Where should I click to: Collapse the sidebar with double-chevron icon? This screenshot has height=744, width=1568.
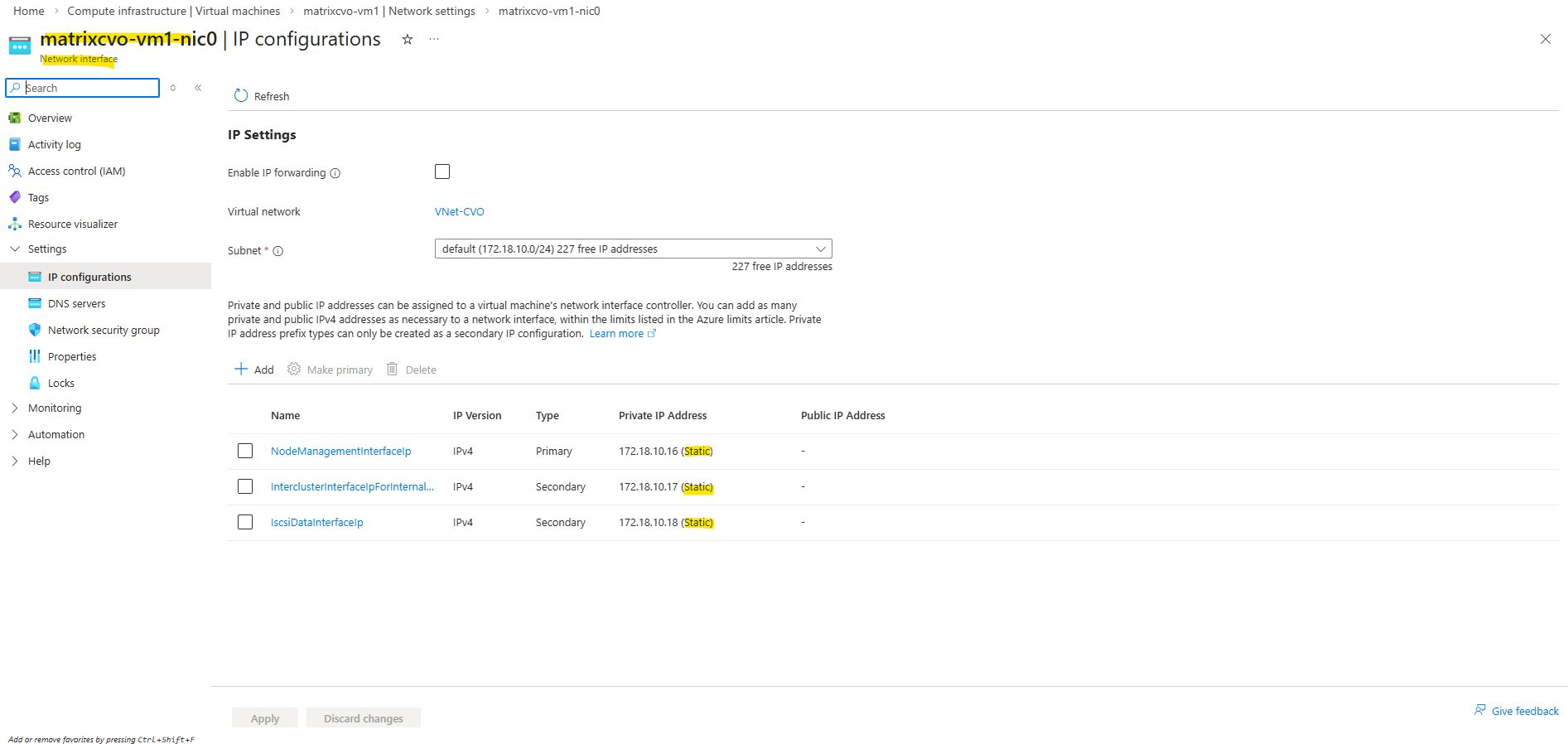point(198,88)
